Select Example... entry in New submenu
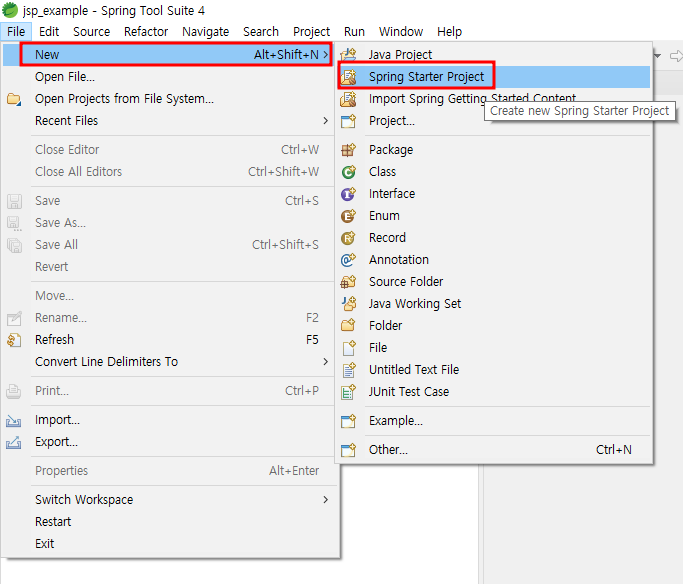This screenshot has width=683, height=584. pos(494,421)
